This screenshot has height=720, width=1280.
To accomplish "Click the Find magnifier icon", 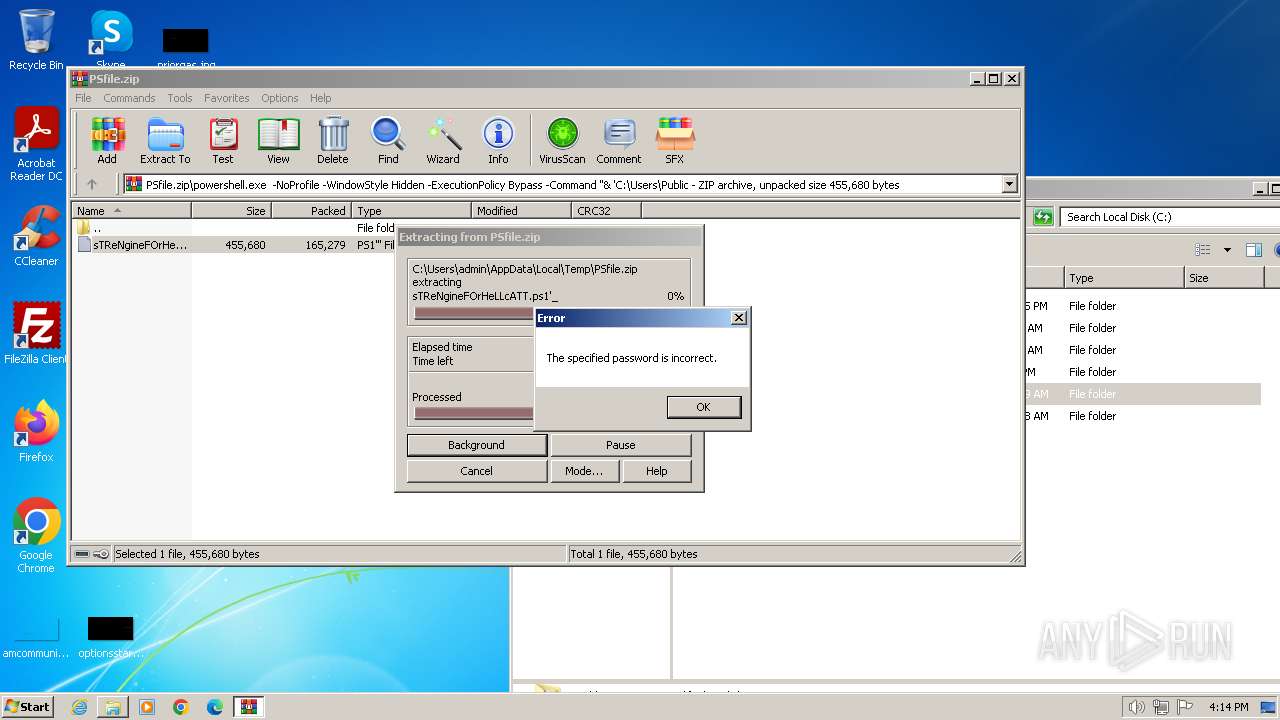I will point(388,141).
